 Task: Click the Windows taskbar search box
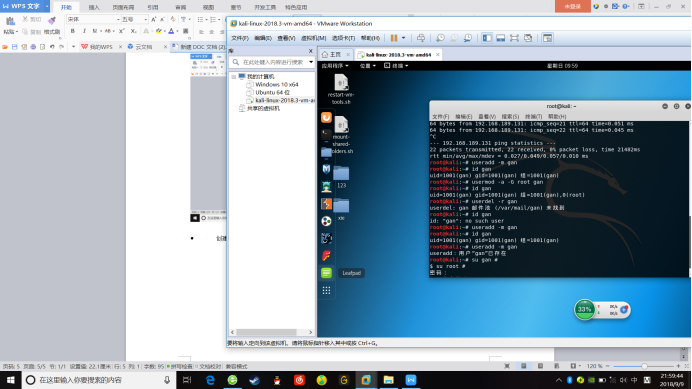(99, 380)
